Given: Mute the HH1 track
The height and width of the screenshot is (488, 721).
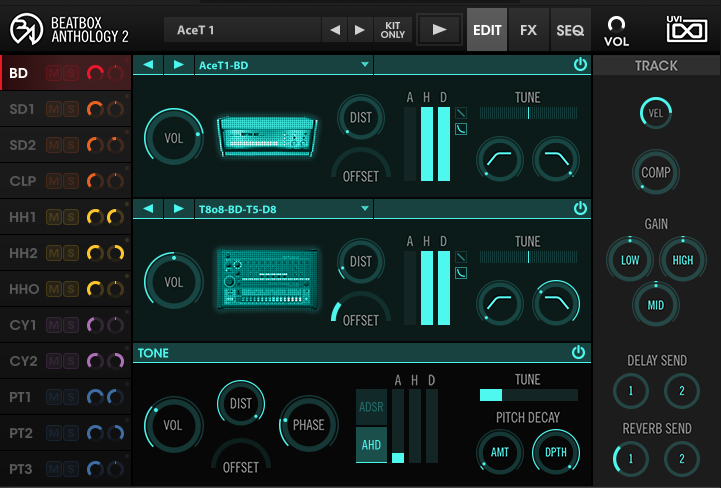Looking at the screenshot, I should point(54,217).
